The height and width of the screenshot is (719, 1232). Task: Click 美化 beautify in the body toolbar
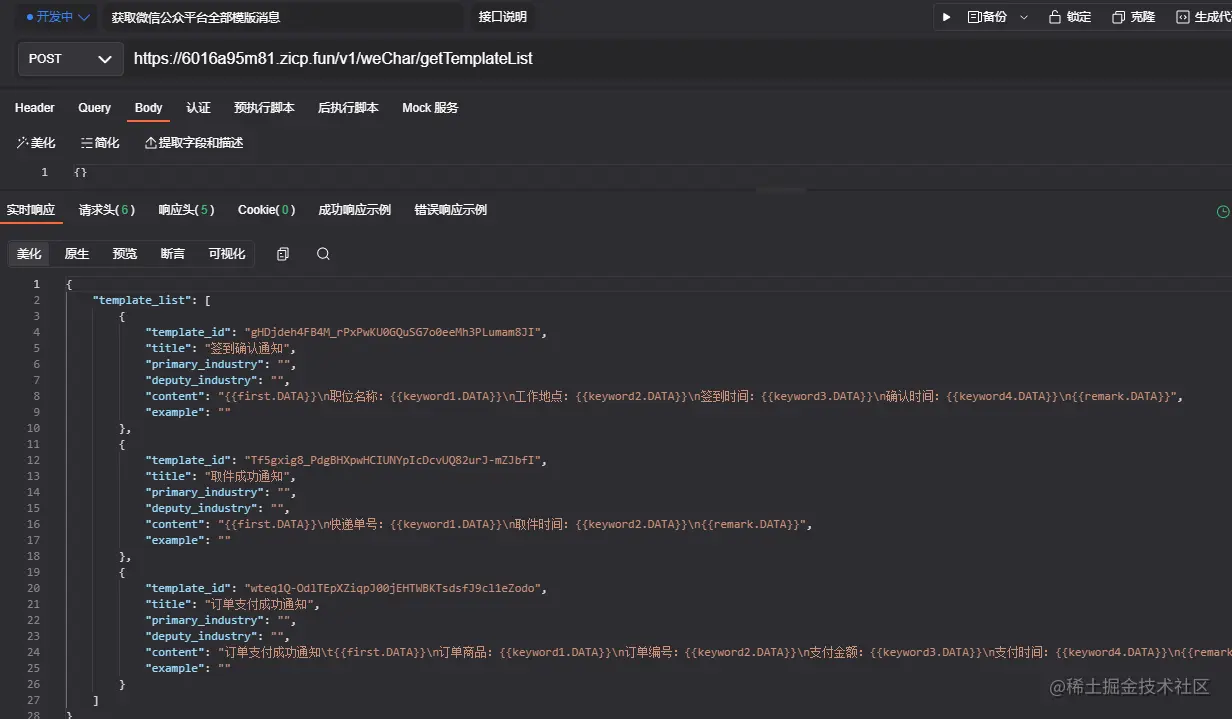point(36,143)
